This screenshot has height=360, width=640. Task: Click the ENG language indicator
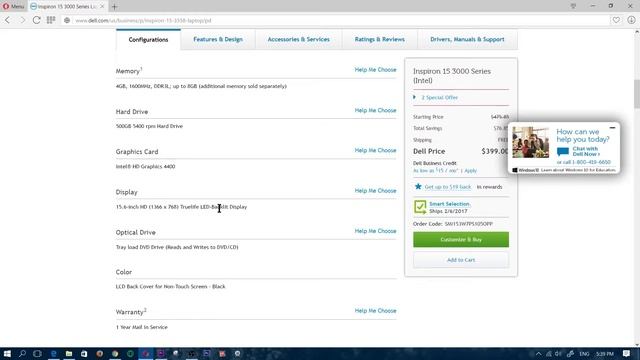pos(584,354)
